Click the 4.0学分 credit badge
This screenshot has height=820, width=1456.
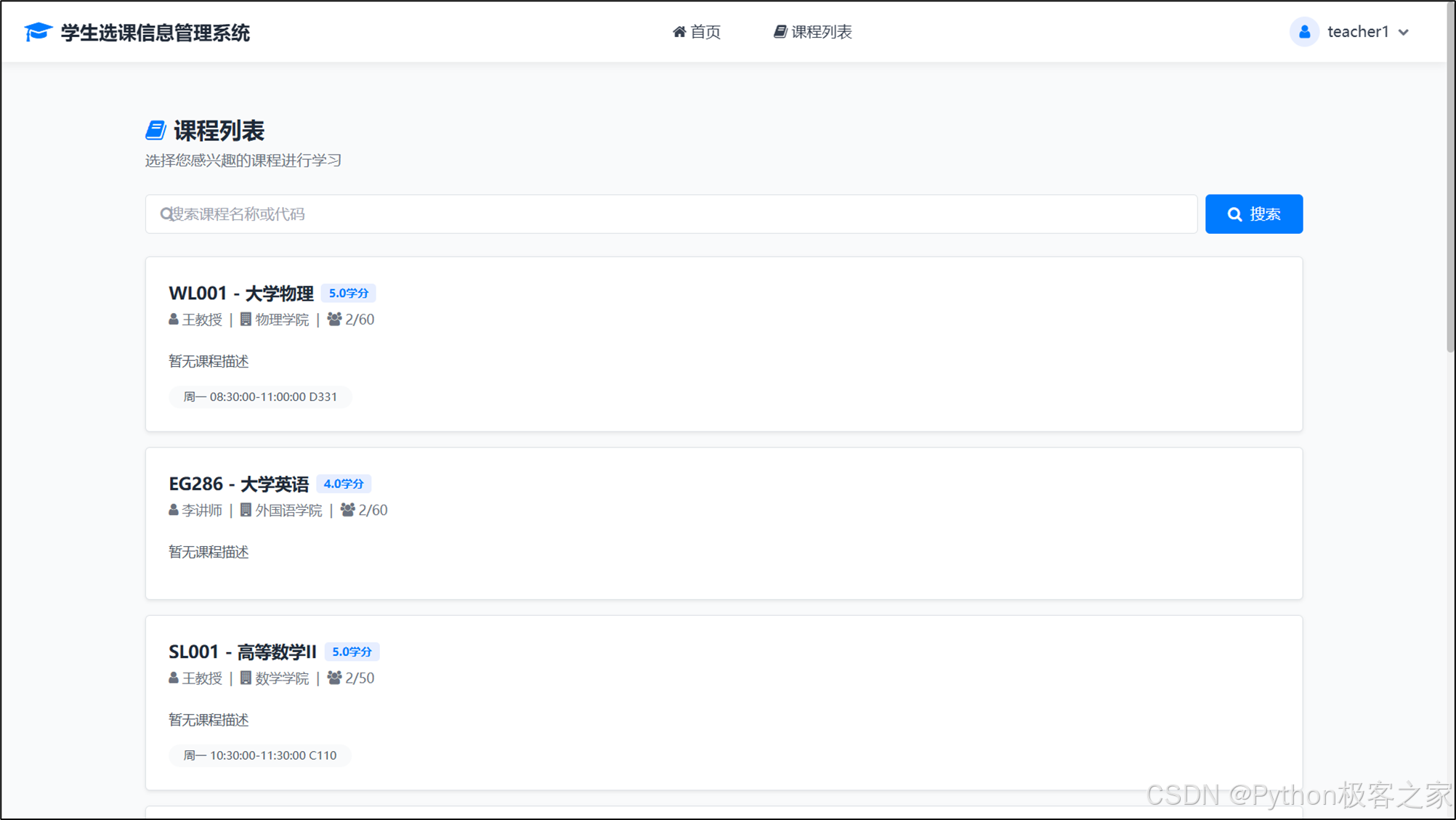point(344,484)
